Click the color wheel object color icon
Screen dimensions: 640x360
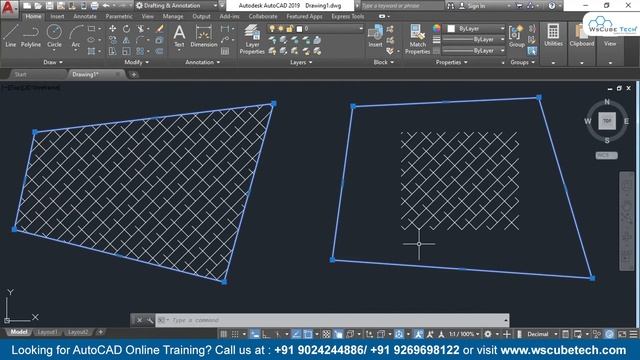click(437, 28)
